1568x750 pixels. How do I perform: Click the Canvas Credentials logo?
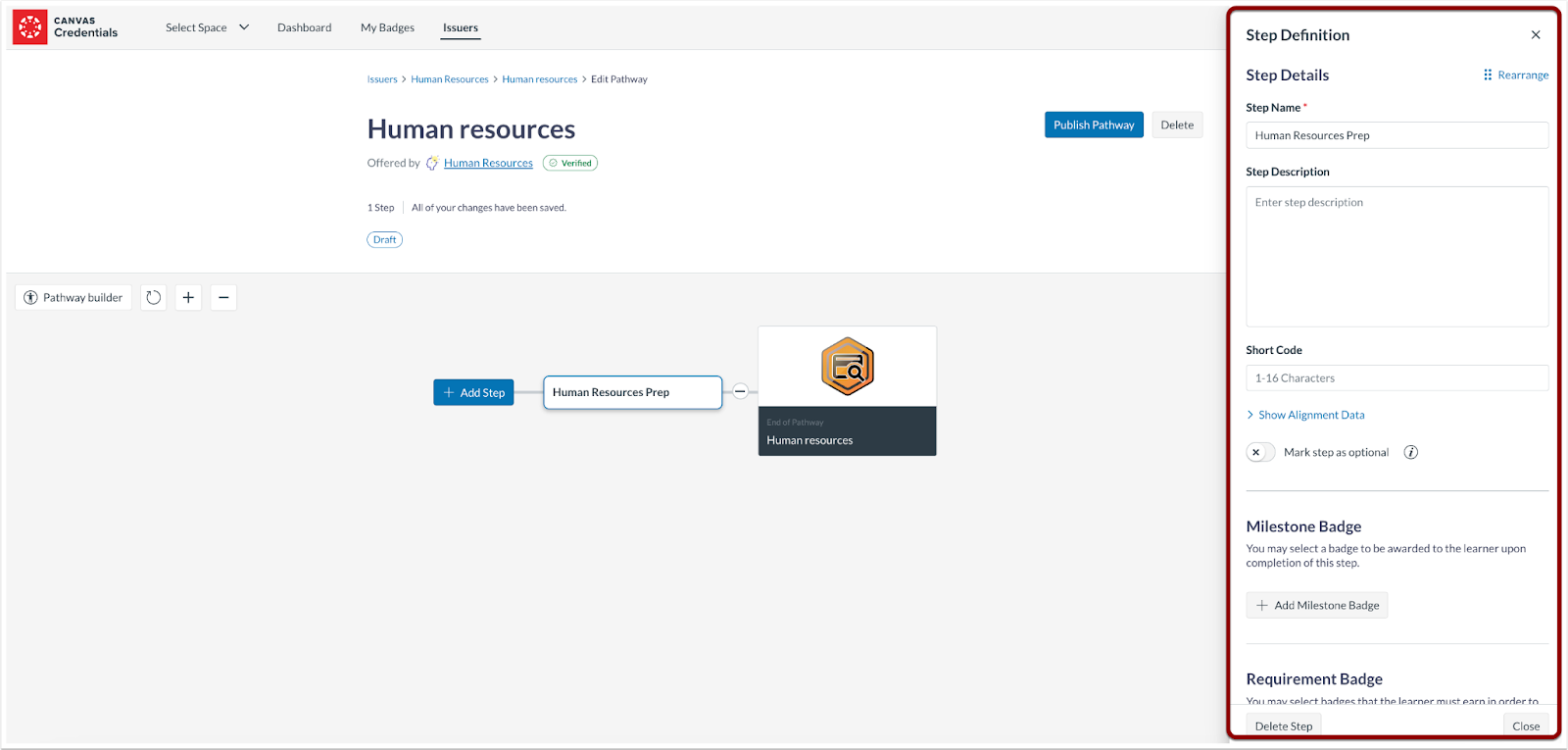tap(66, 26)
